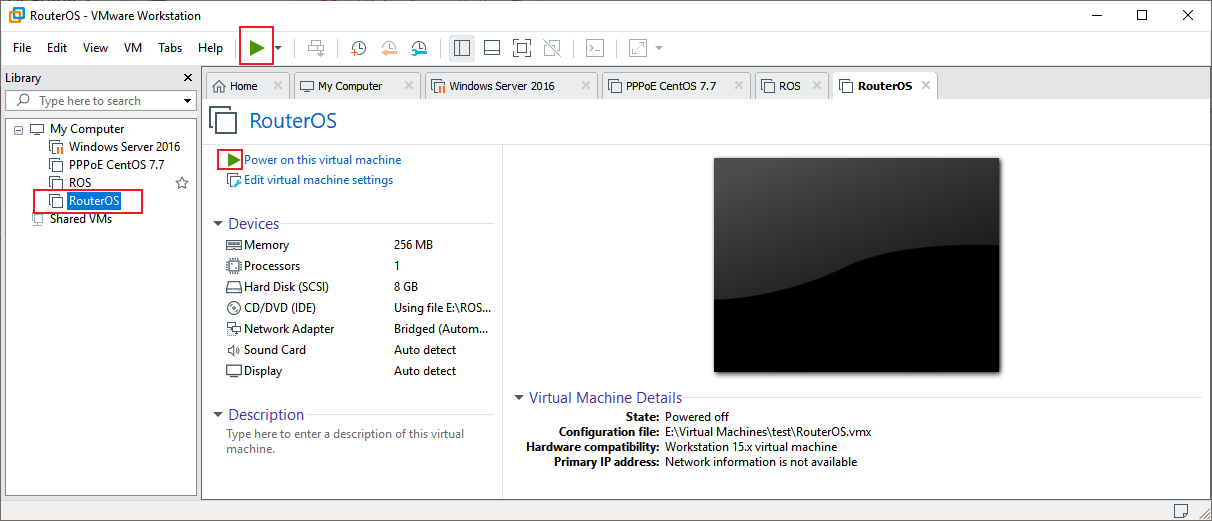1212x521 pixels.
Task: Select Windows Server 2016 in the library
Action: [124, 147]
